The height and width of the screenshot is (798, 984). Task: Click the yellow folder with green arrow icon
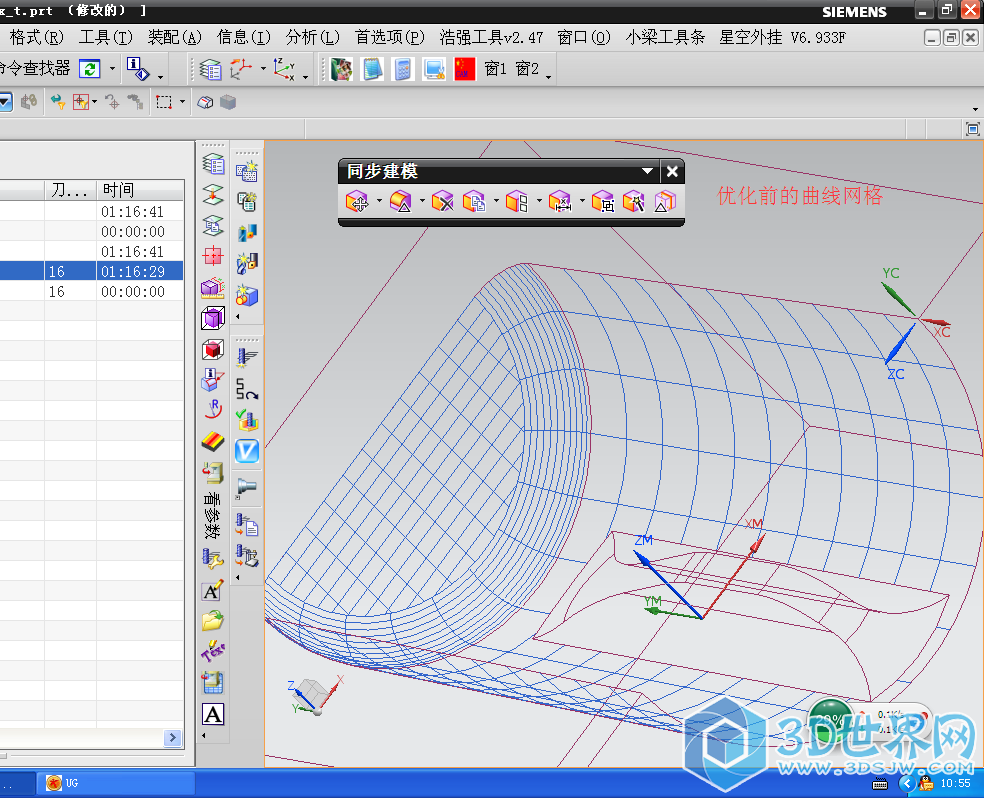coord(212,621)
